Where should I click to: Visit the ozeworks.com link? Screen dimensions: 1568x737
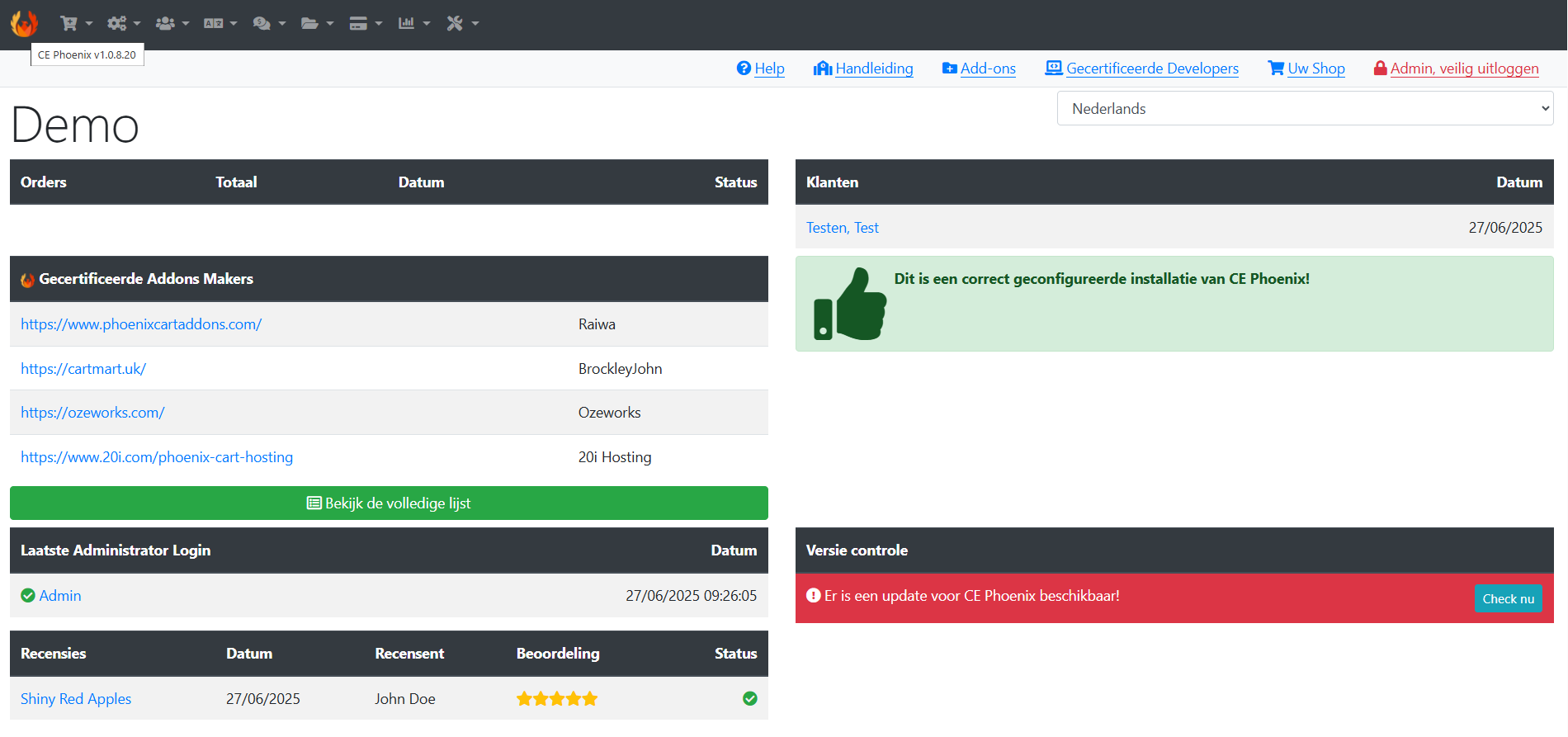92,413
